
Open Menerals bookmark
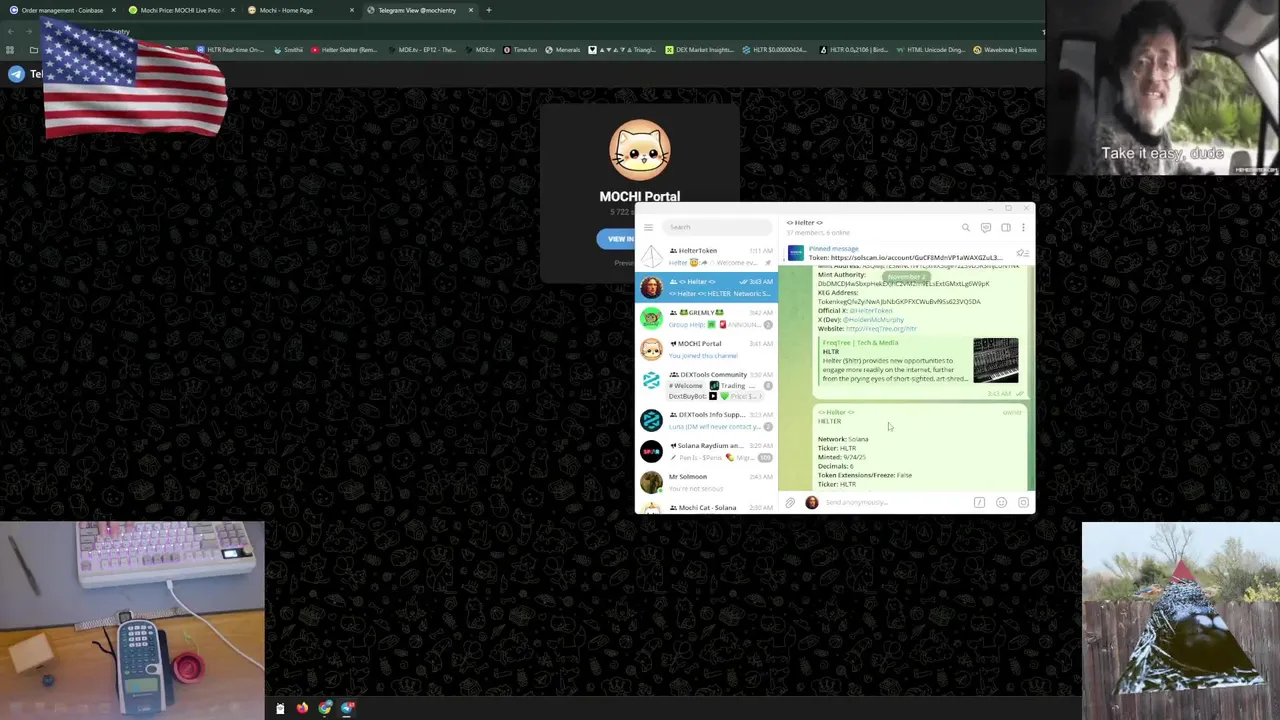click(563, 50)
